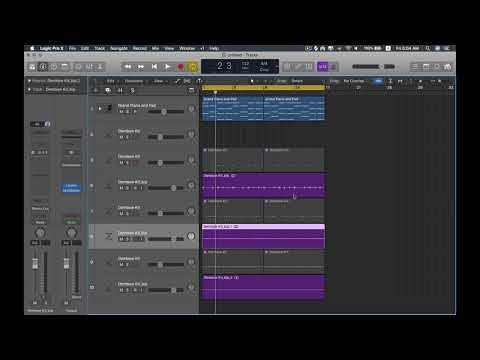Image resolution: width=480 pixels, height=360 pixels.
Task: Click the yellow cycle range in the ruler
Action: [263, 87]
